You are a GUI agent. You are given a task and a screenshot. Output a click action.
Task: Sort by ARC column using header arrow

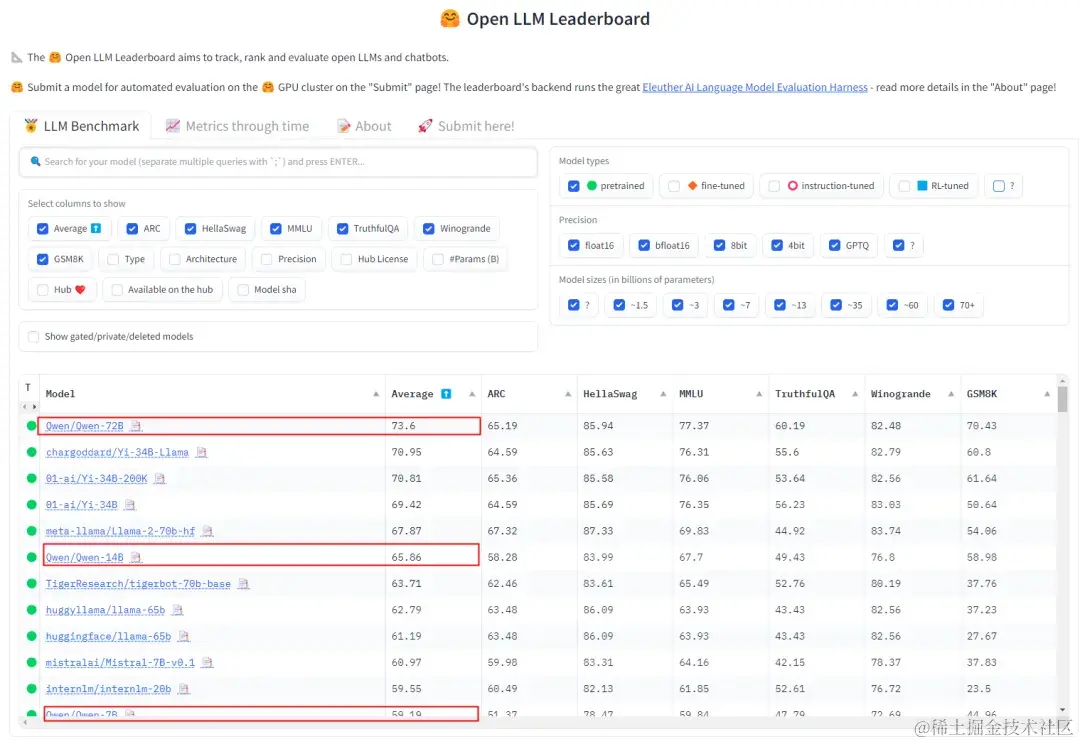pos(568,394)
